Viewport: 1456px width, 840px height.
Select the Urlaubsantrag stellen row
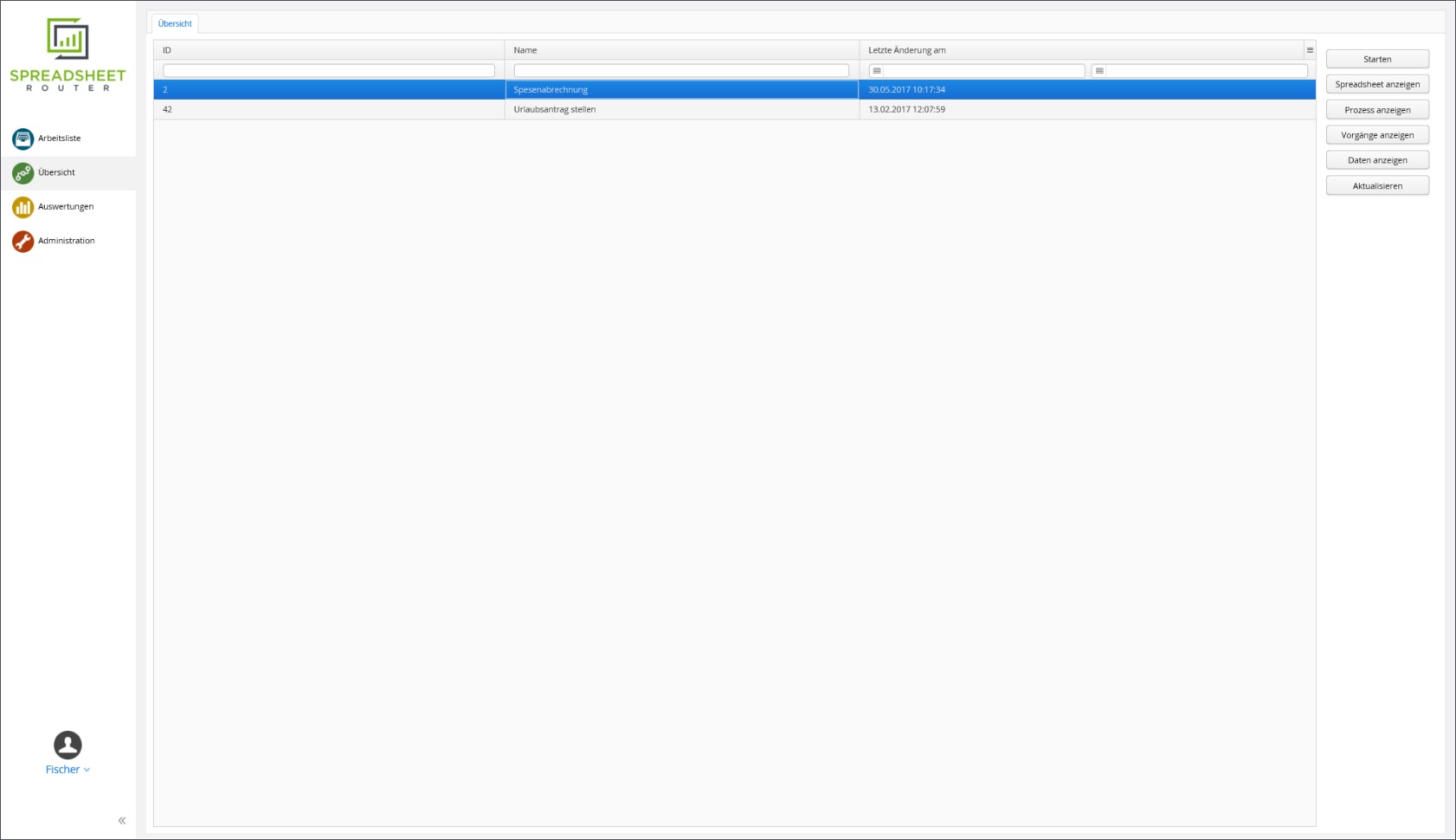(x=735, y=109)
